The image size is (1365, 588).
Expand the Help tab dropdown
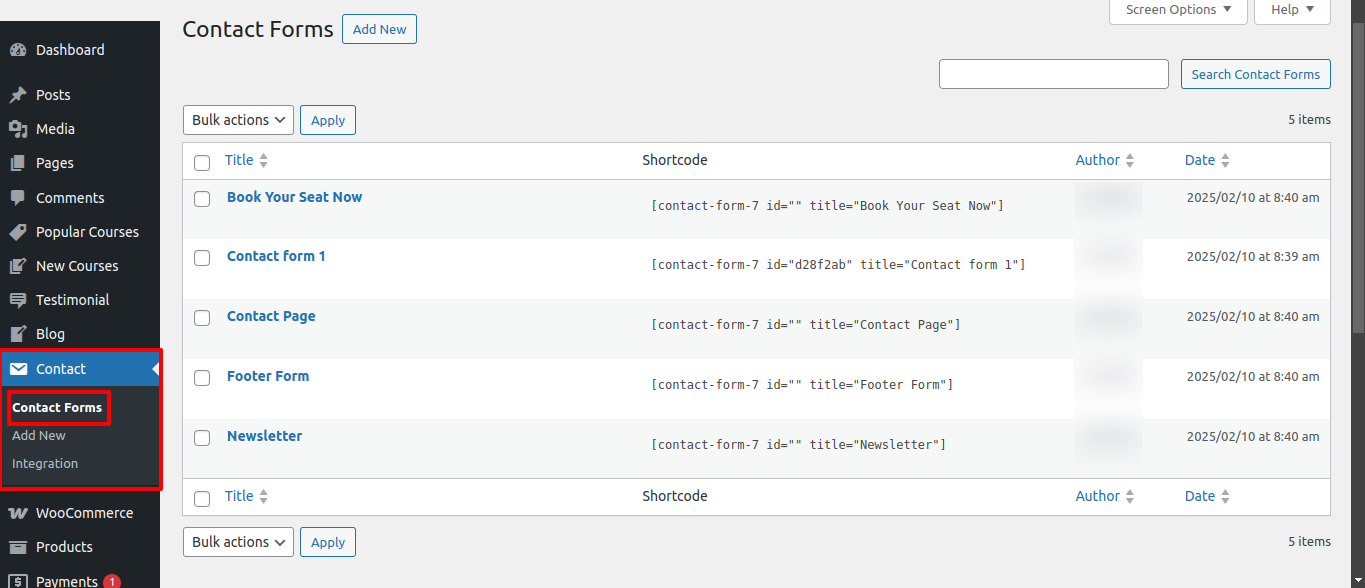pos(1292,10)
